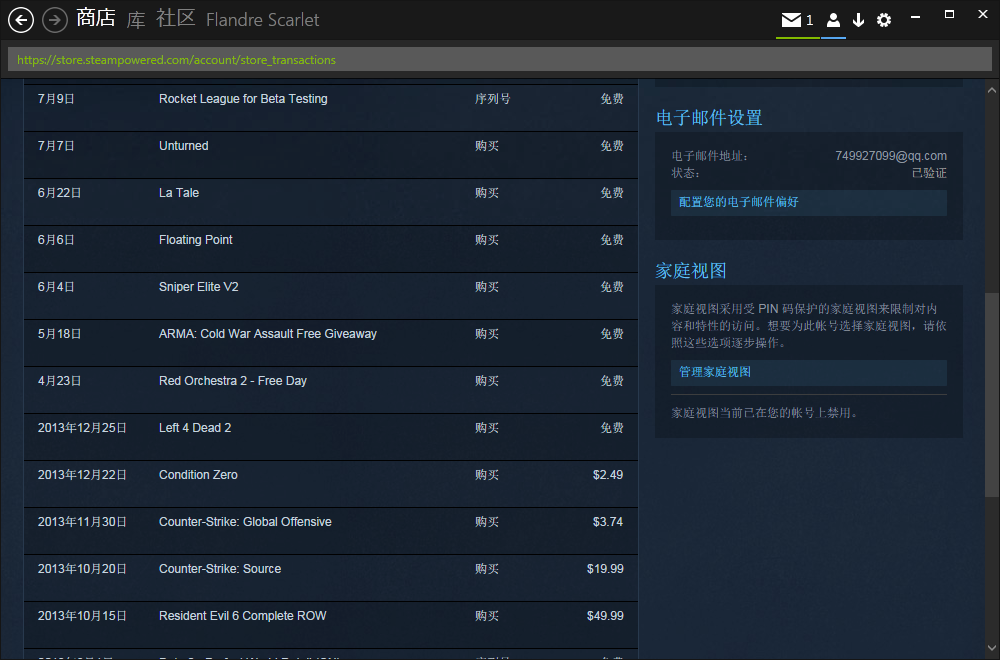Open the 社区 community tab

(175, 18)
